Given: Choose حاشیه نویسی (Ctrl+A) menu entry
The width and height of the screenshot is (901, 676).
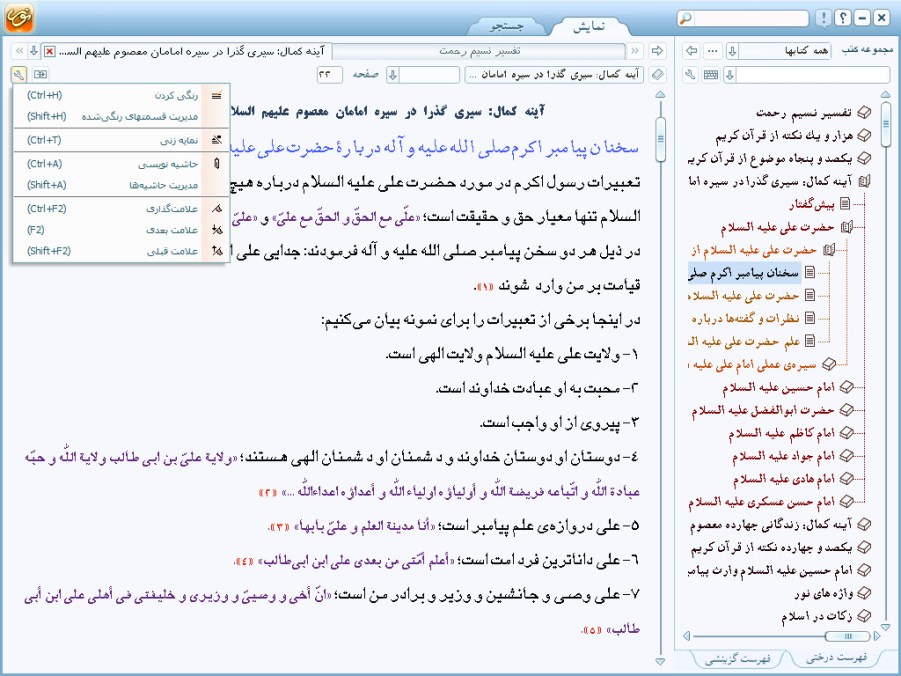Looking at the screenshot, I should pos(121,164).
